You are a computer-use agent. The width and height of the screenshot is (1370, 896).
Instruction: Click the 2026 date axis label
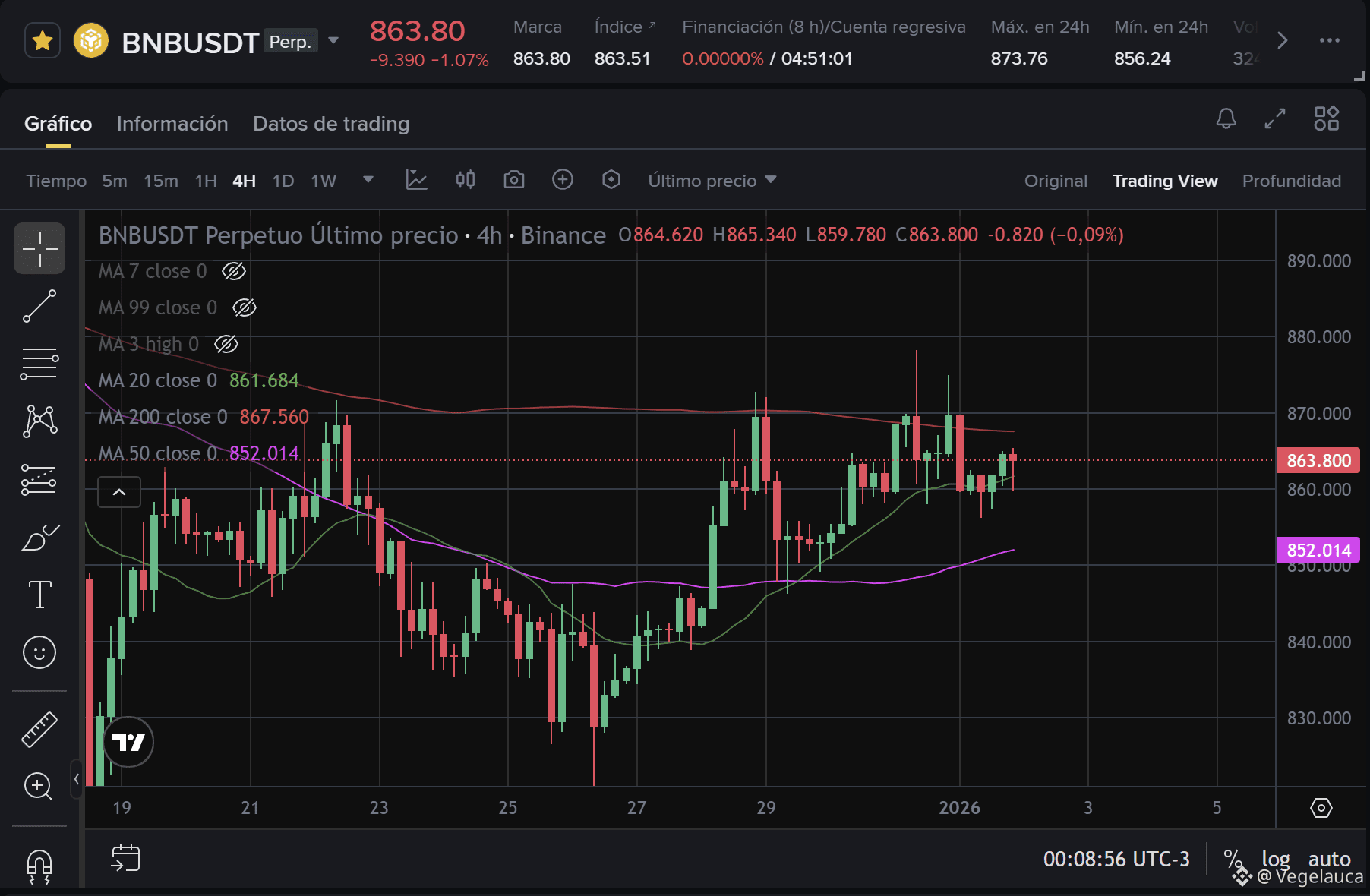959,808
